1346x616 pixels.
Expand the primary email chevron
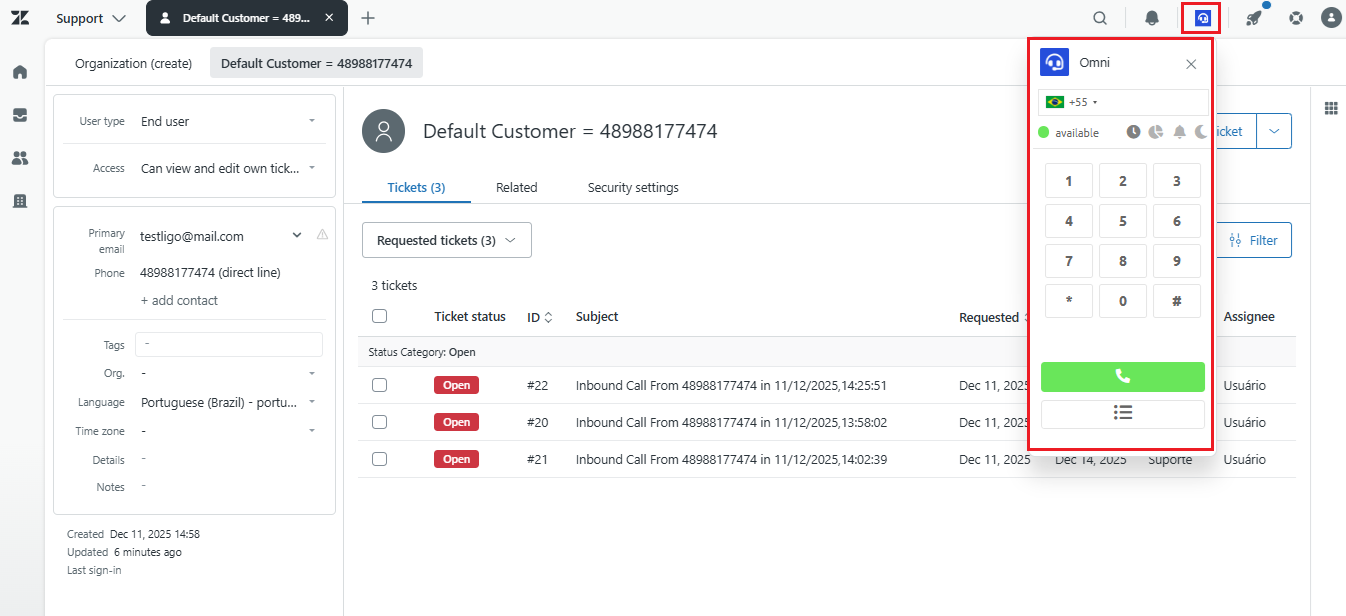click(x=297, y=236)
